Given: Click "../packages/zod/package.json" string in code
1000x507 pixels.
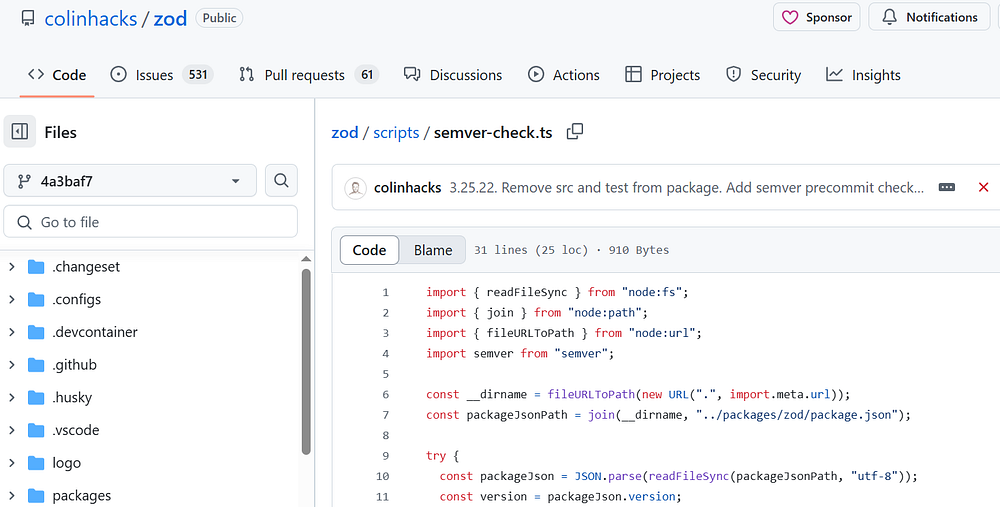Looking at the screenshot, I should pyautogui.click(x=797, y=415).
